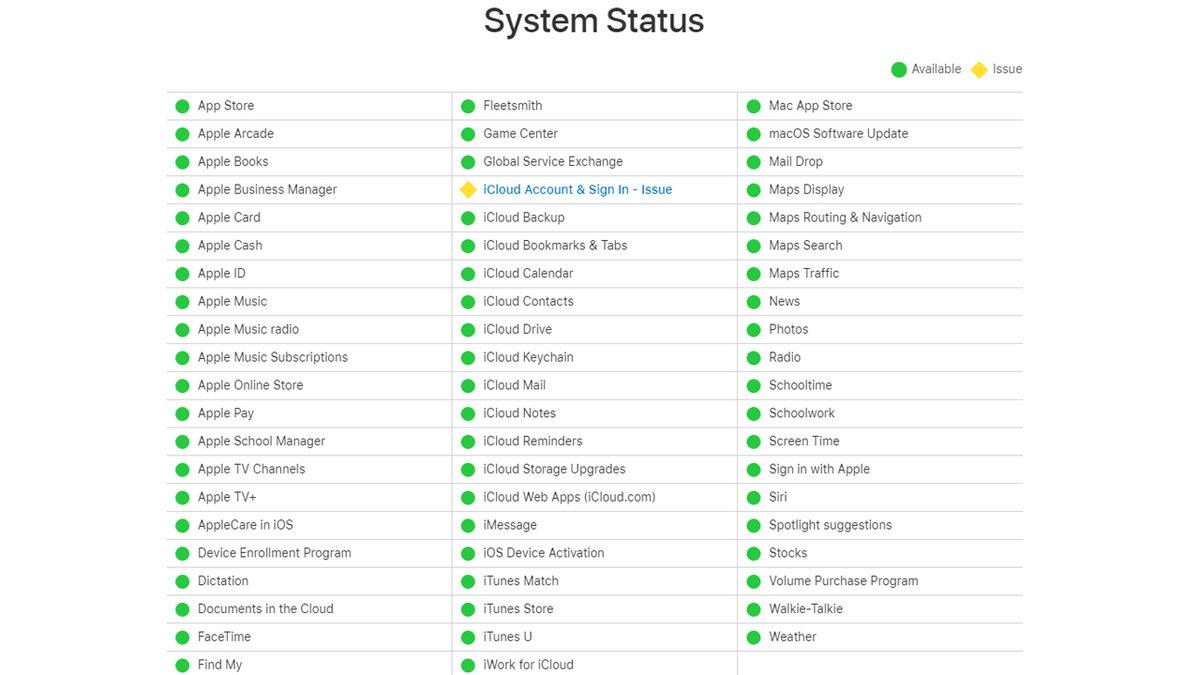The width and height of the screenshot is (1200, 675).
Task: Click the green status dot beside App Store
Action: point(183,105)
